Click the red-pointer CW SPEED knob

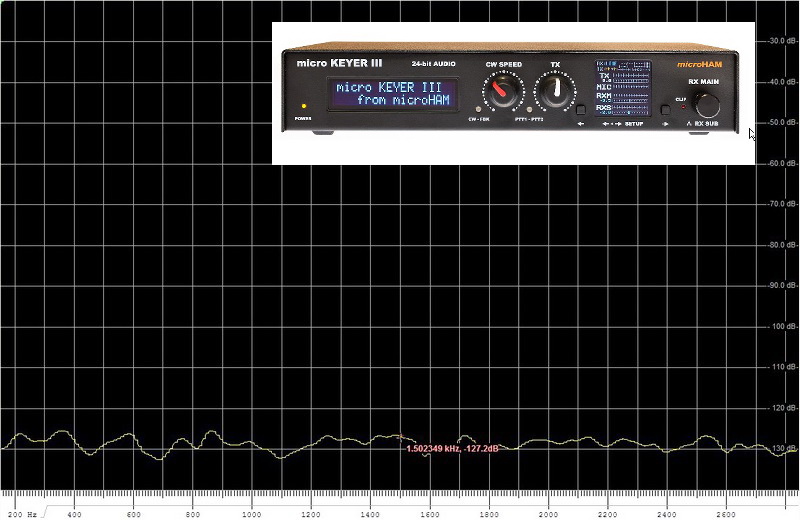tap(503, 92)
